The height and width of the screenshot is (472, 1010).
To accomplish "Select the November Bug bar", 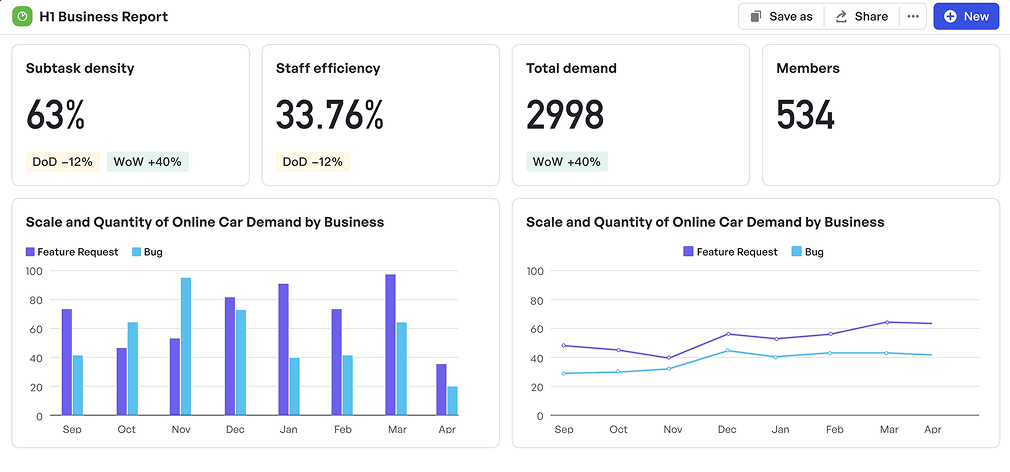I will (x=186, y=346).
